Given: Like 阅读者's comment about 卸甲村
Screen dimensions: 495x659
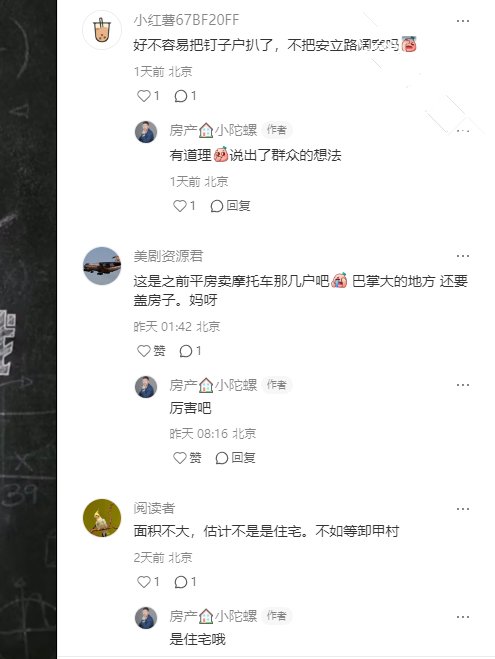Looking at the screenshot, I should point(148,582).
